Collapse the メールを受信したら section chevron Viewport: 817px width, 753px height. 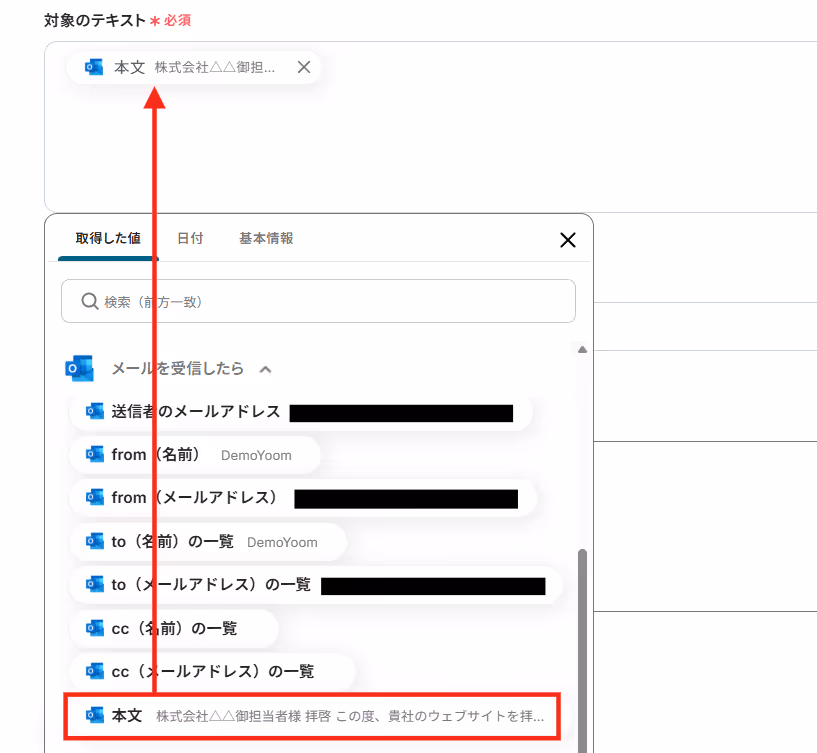tap(265, 369)
